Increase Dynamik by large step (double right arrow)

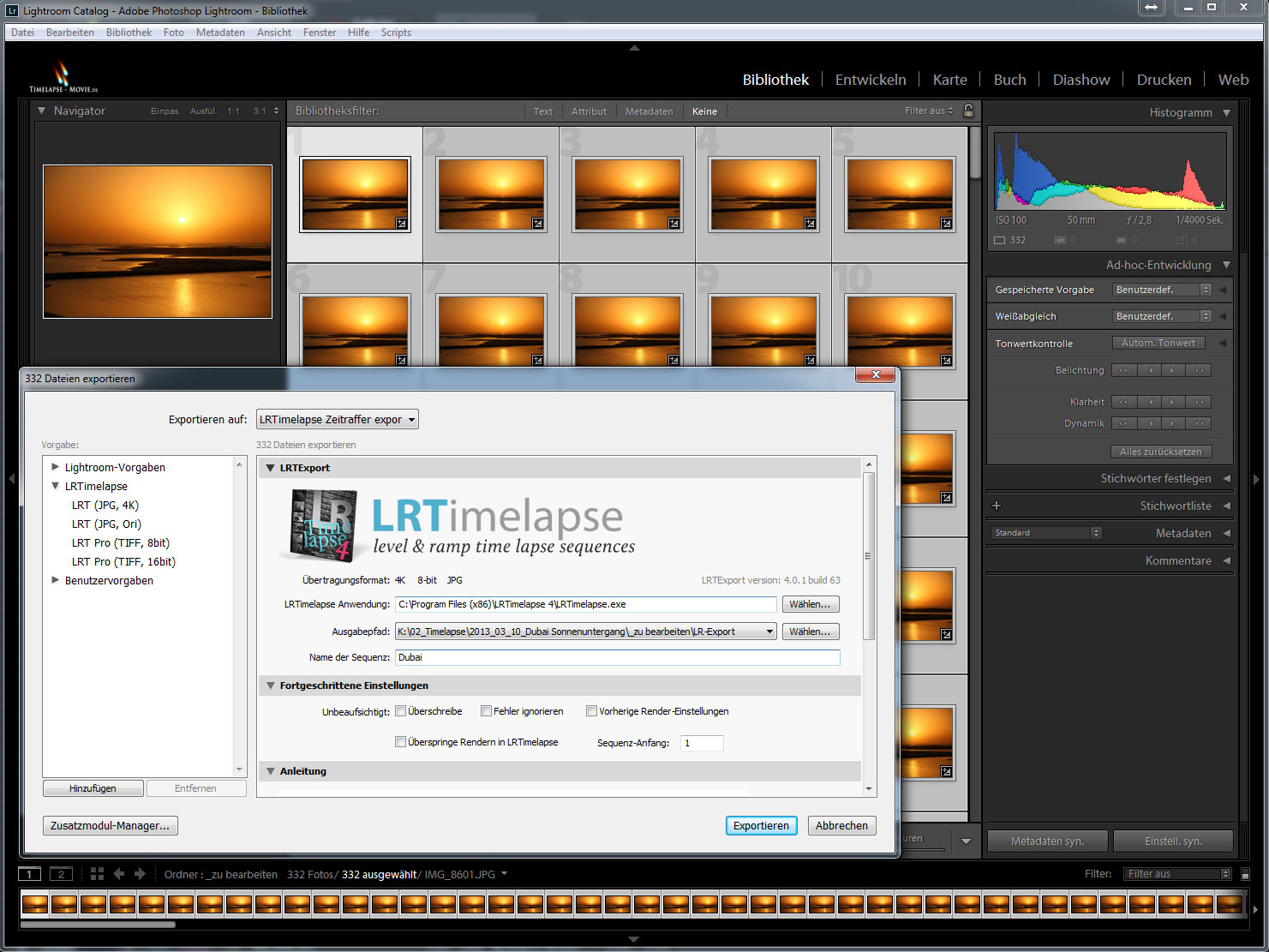[1199, 423]
